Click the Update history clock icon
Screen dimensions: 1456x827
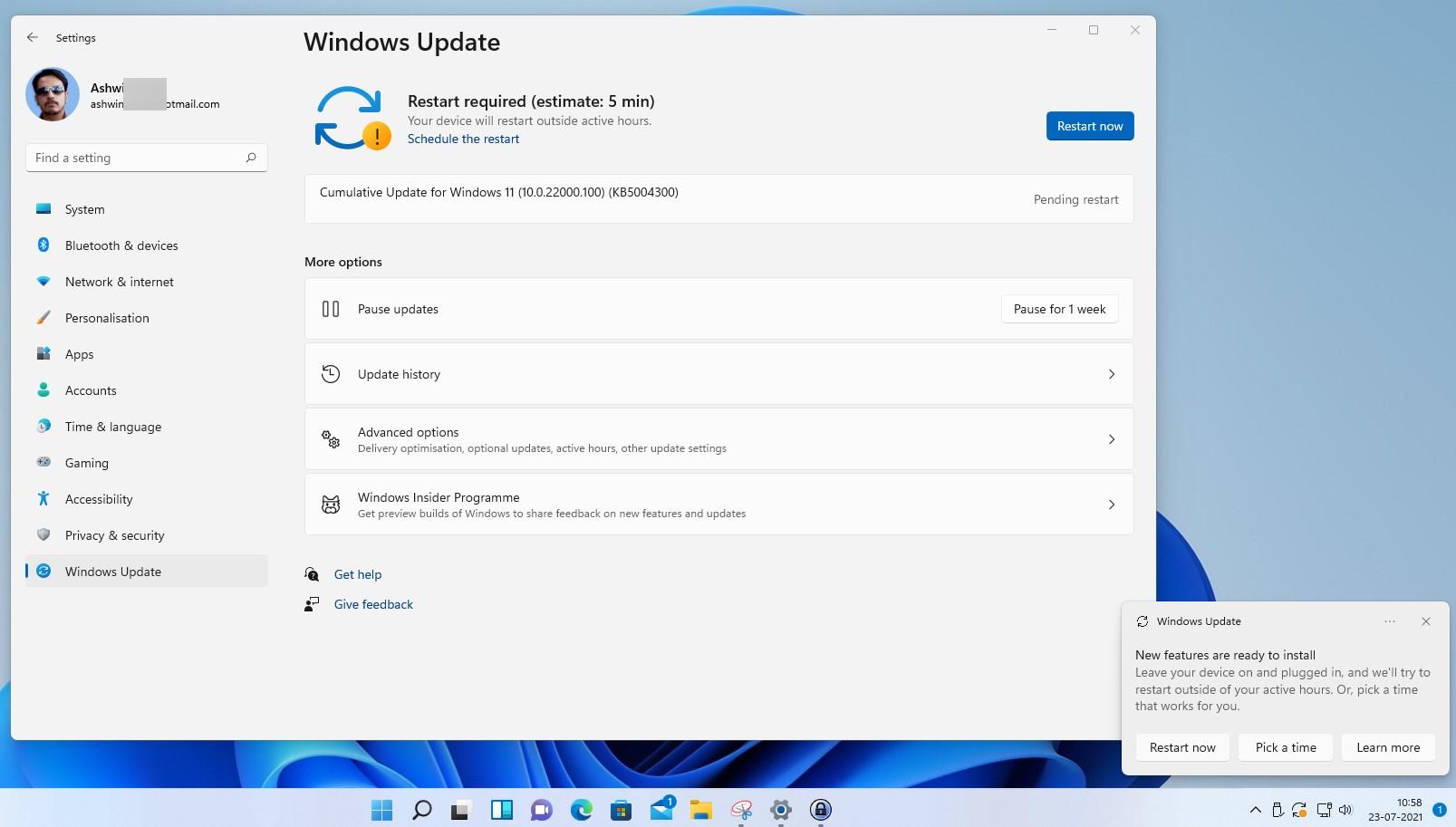point(331,374)
